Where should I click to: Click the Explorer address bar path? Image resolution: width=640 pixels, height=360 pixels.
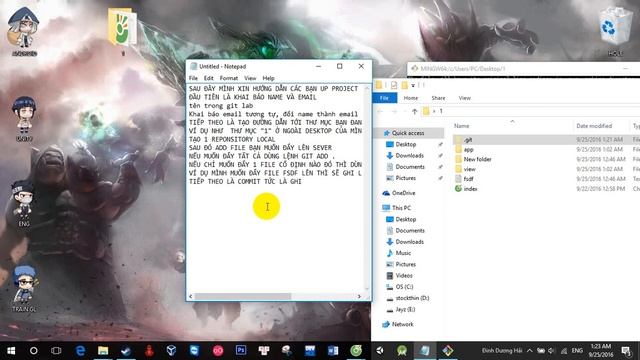[531, 111]
